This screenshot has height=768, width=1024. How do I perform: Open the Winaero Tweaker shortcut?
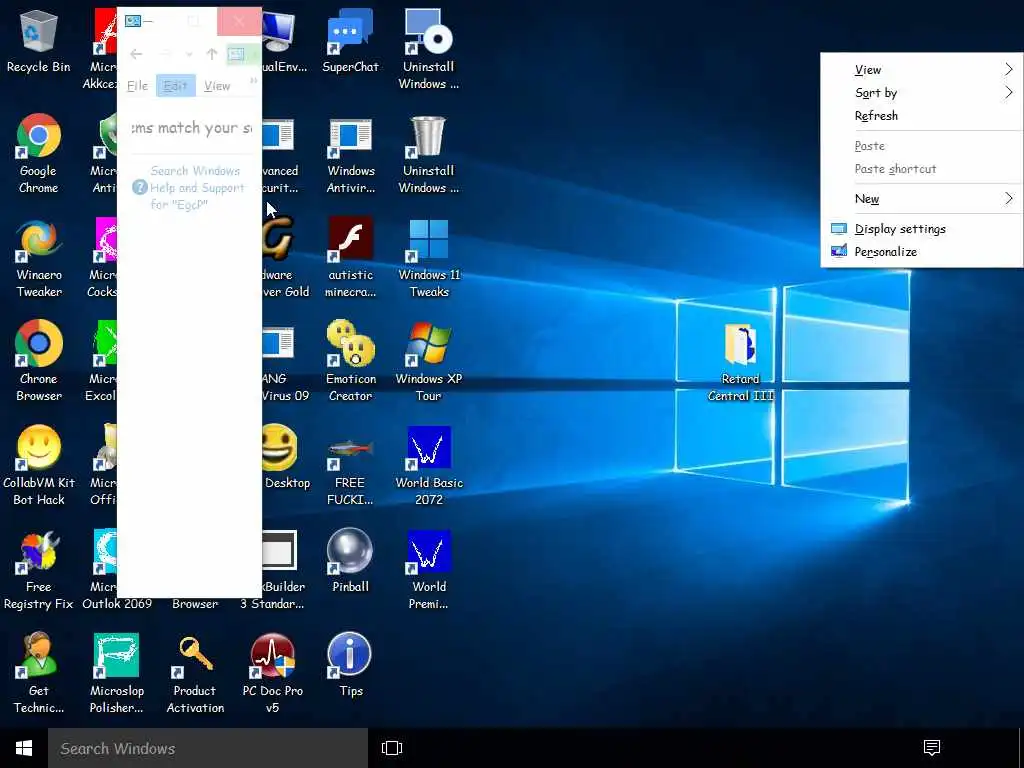coord(39,258)
